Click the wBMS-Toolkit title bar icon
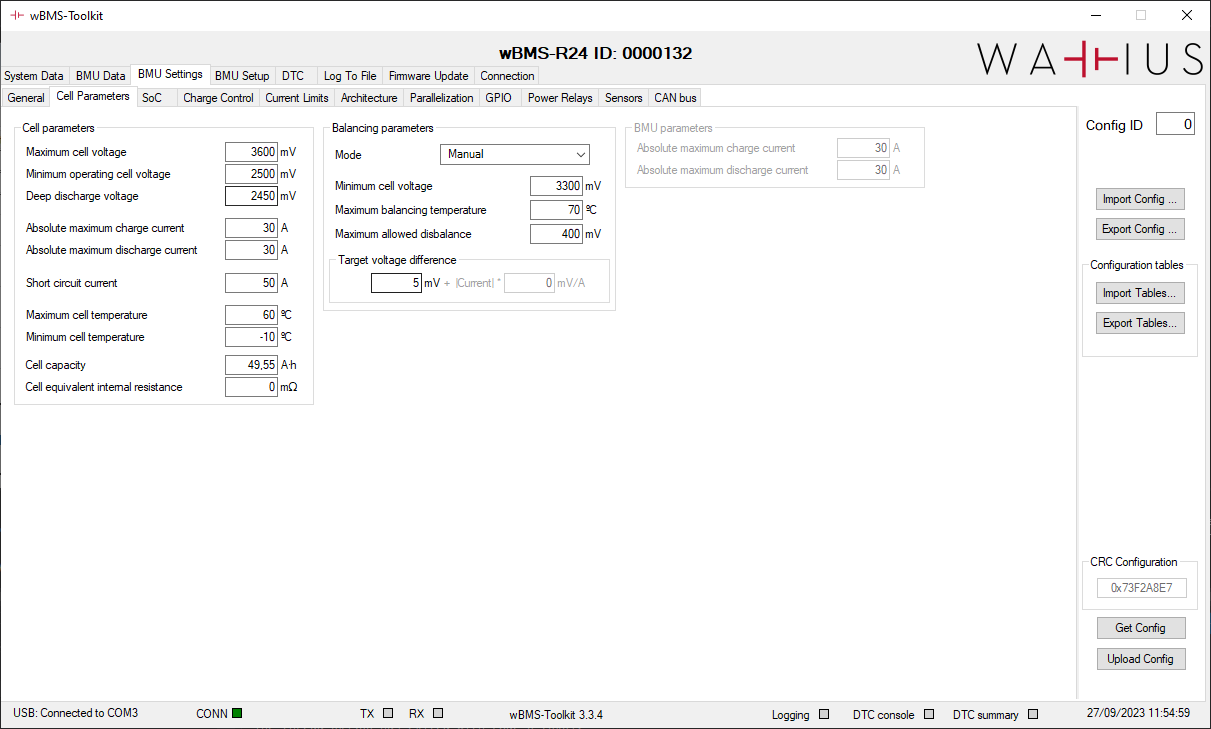This screenshot has width=1211, height=729. [16, 16]
